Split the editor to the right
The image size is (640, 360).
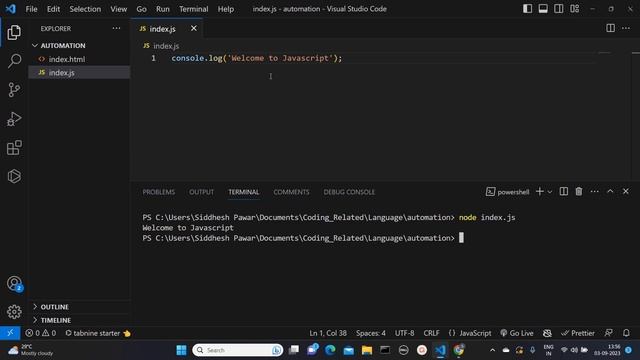tap(610, 28)
